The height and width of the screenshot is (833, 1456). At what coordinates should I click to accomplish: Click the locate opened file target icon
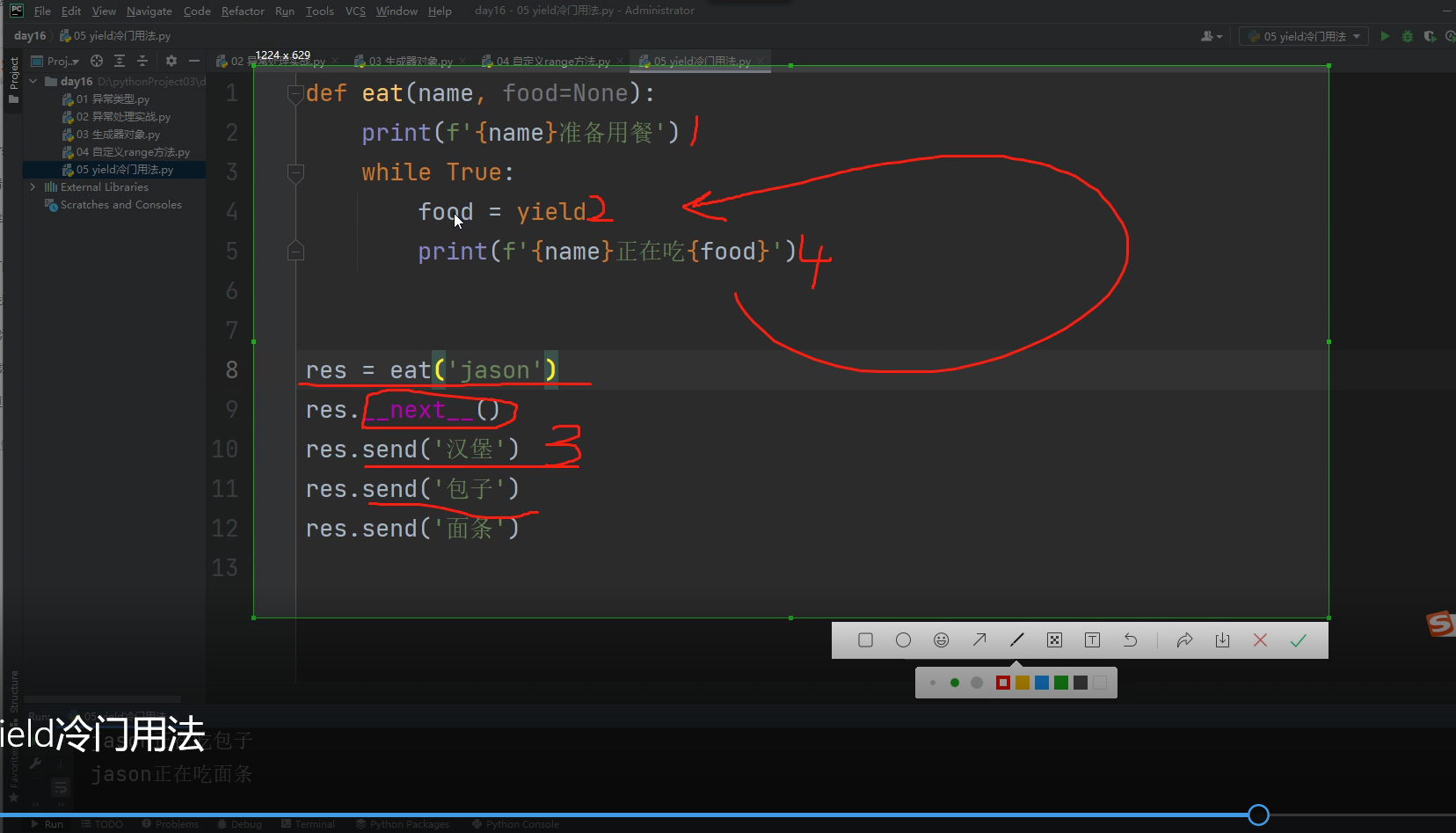tap(97, 61)
